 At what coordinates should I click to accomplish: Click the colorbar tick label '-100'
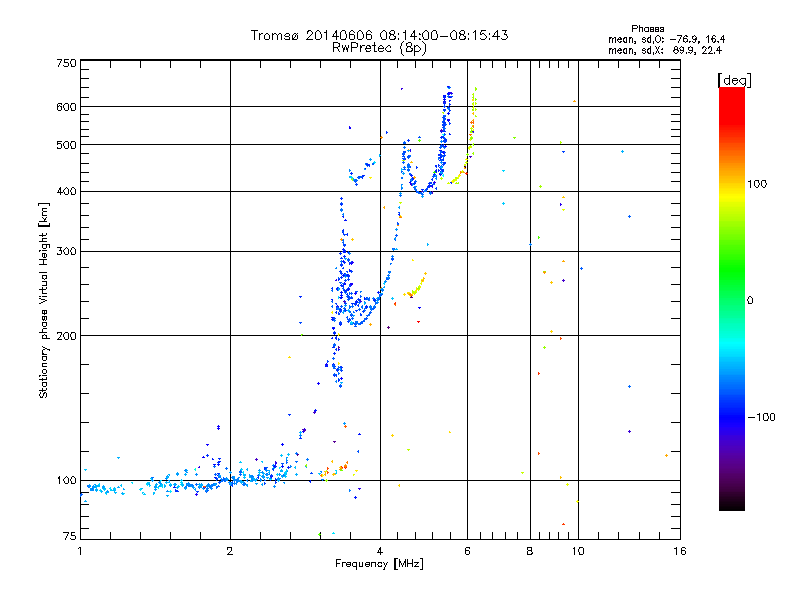coord(761,417)
